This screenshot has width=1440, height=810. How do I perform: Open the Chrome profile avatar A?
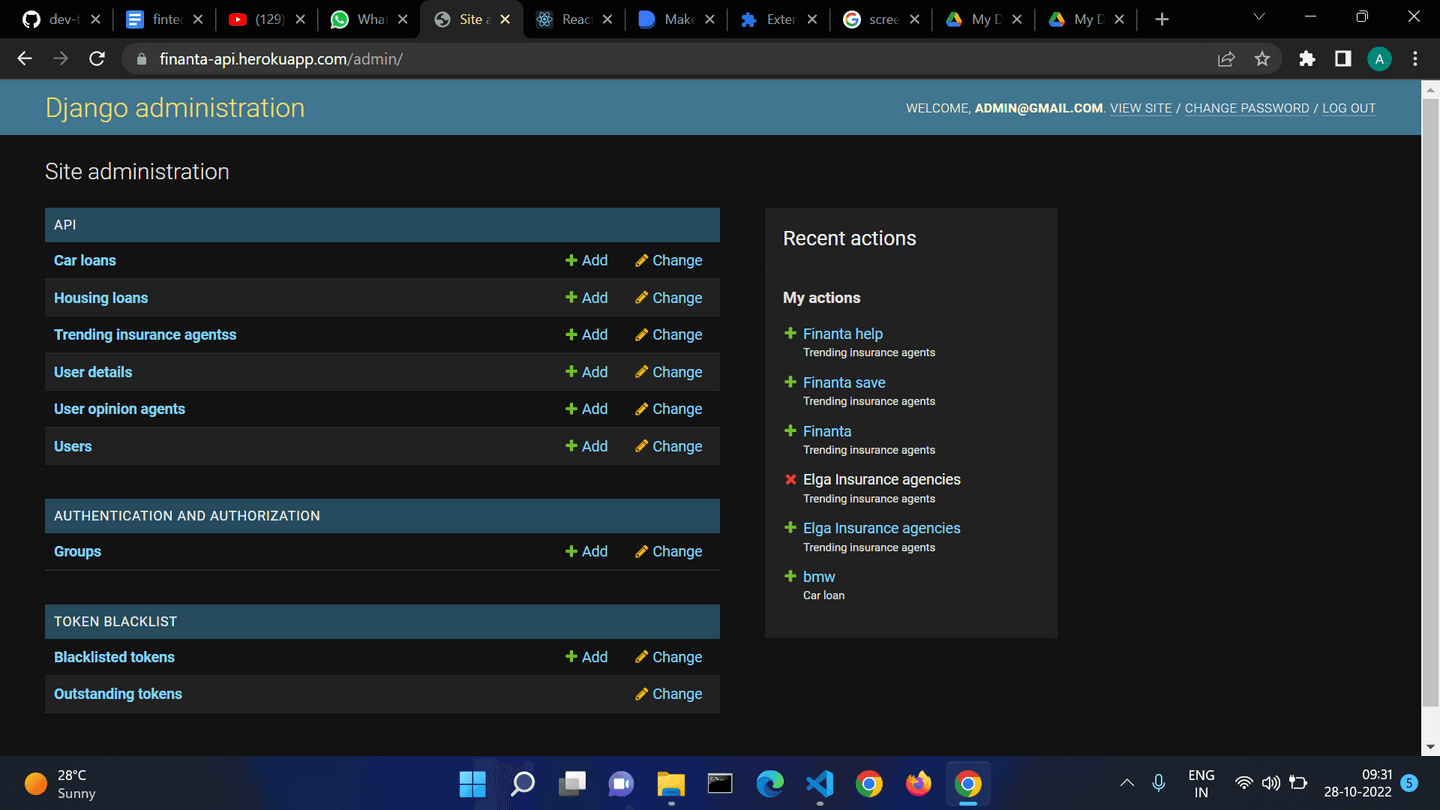1379,59
